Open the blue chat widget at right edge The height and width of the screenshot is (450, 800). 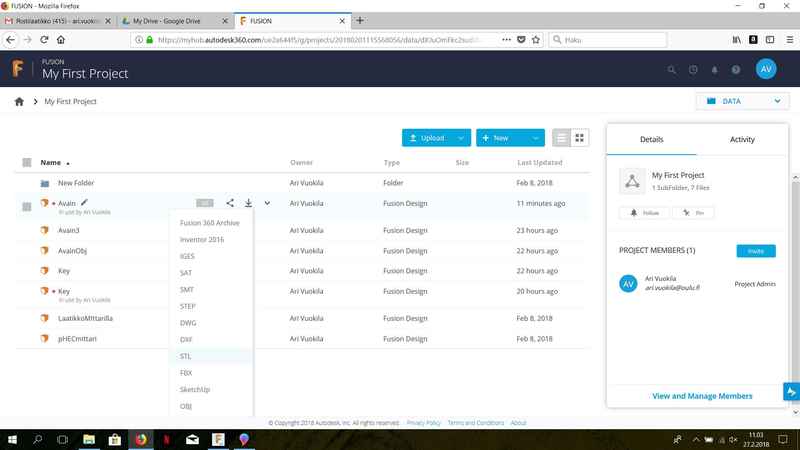tap(791, 392)
